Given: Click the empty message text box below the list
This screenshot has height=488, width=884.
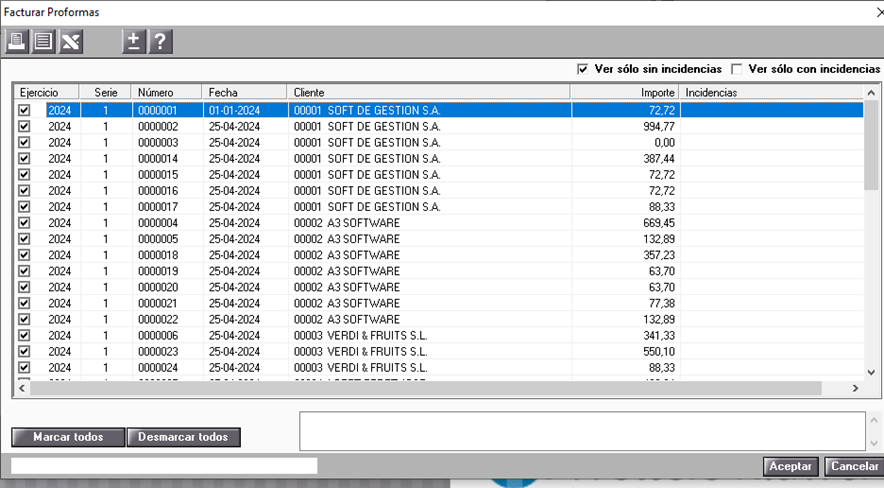Looking at the screenshot, I should [x=582, y=431].
